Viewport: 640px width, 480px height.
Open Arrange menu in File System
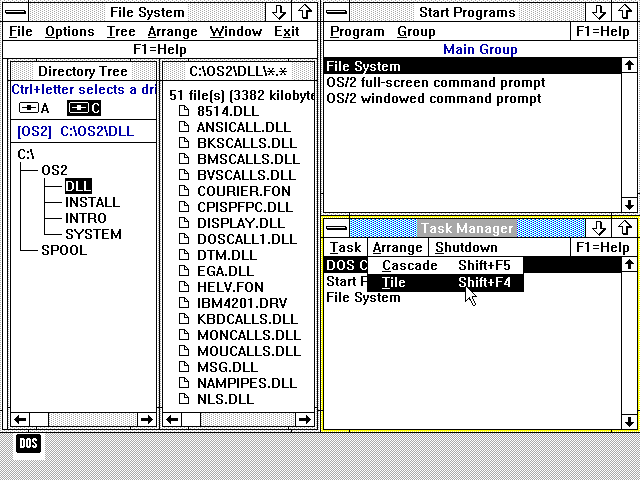[x=172, y=31]
